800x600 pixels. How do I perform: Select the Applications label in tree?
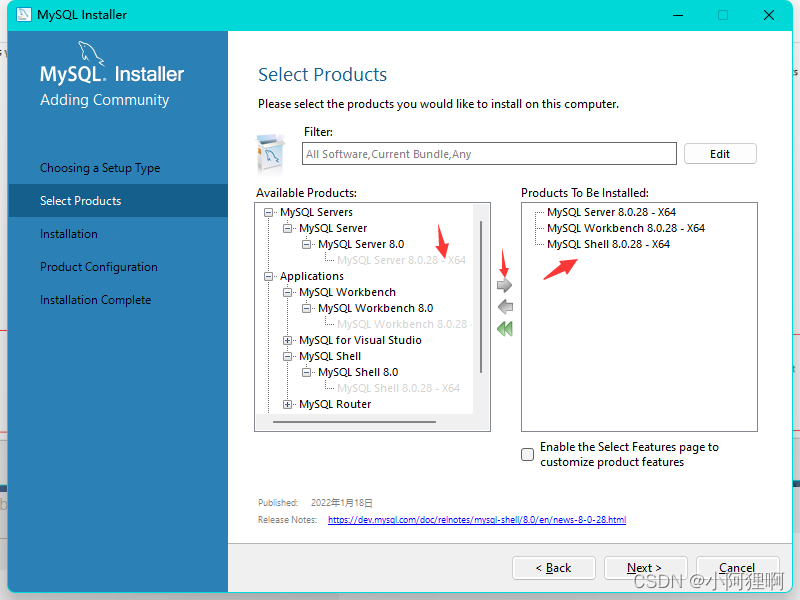pyautogui.click(x=312, y=276)
